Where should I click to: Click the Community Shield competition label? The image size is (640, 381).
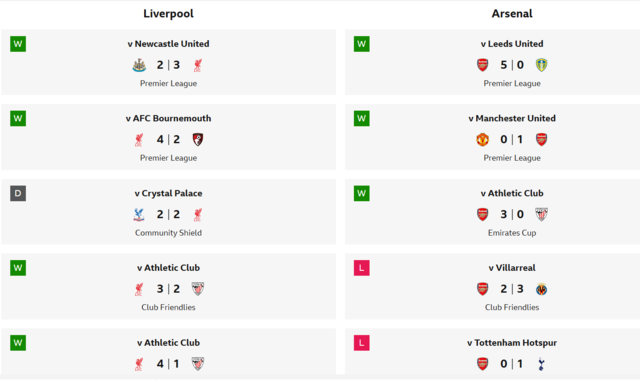(x=168, y=233)
